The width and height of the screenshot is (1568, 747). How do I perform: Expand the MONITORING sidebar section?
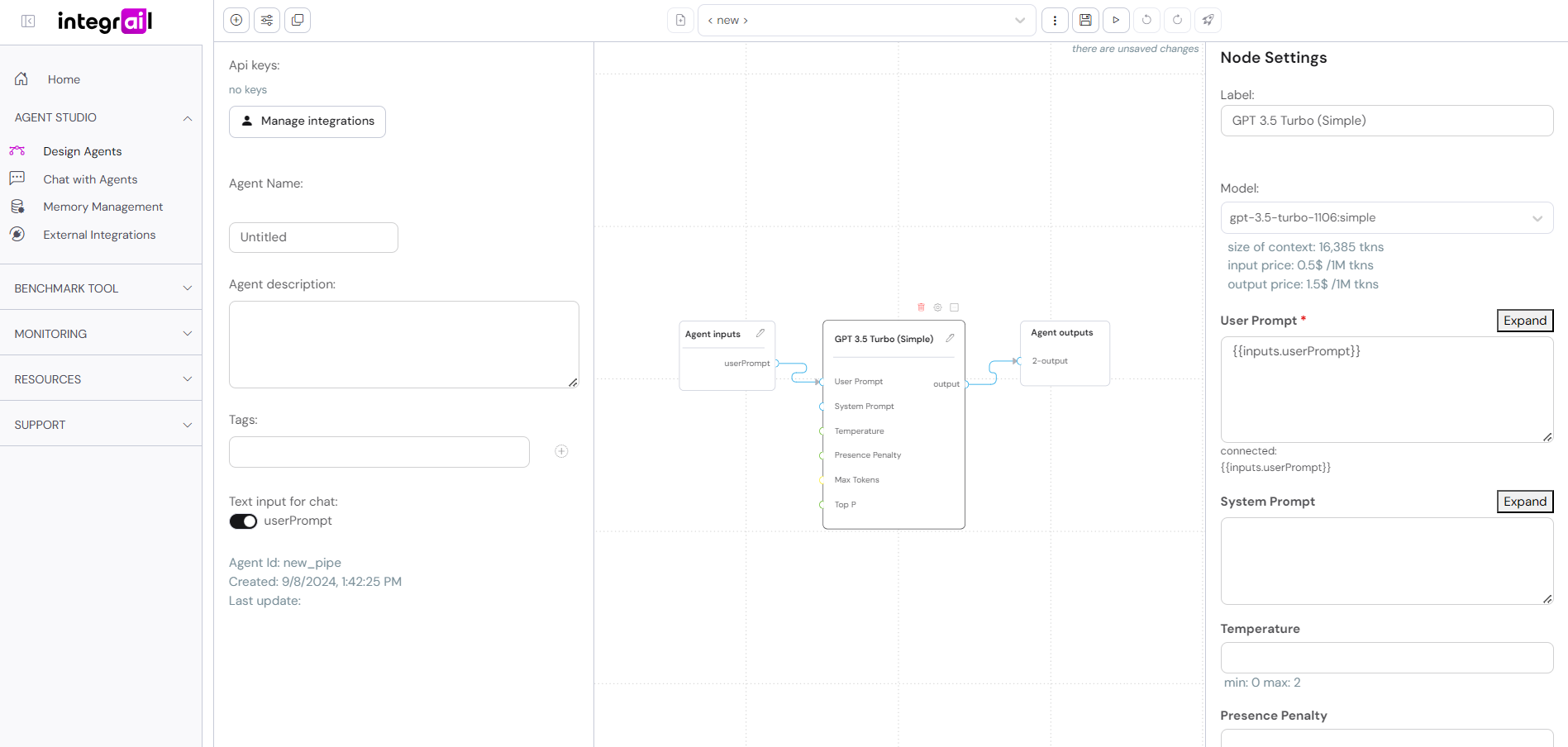[101, 334]
